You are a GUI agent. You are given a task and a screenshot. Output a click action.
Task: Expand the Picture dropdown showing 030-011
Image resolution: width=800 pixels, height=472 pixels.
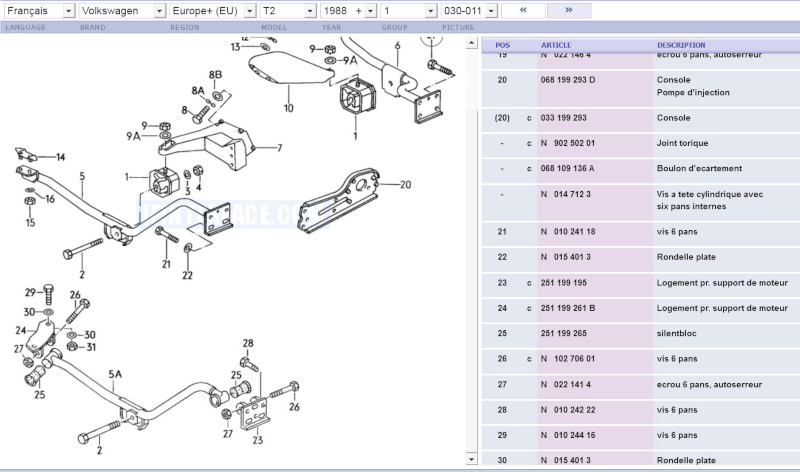(465, 10)
